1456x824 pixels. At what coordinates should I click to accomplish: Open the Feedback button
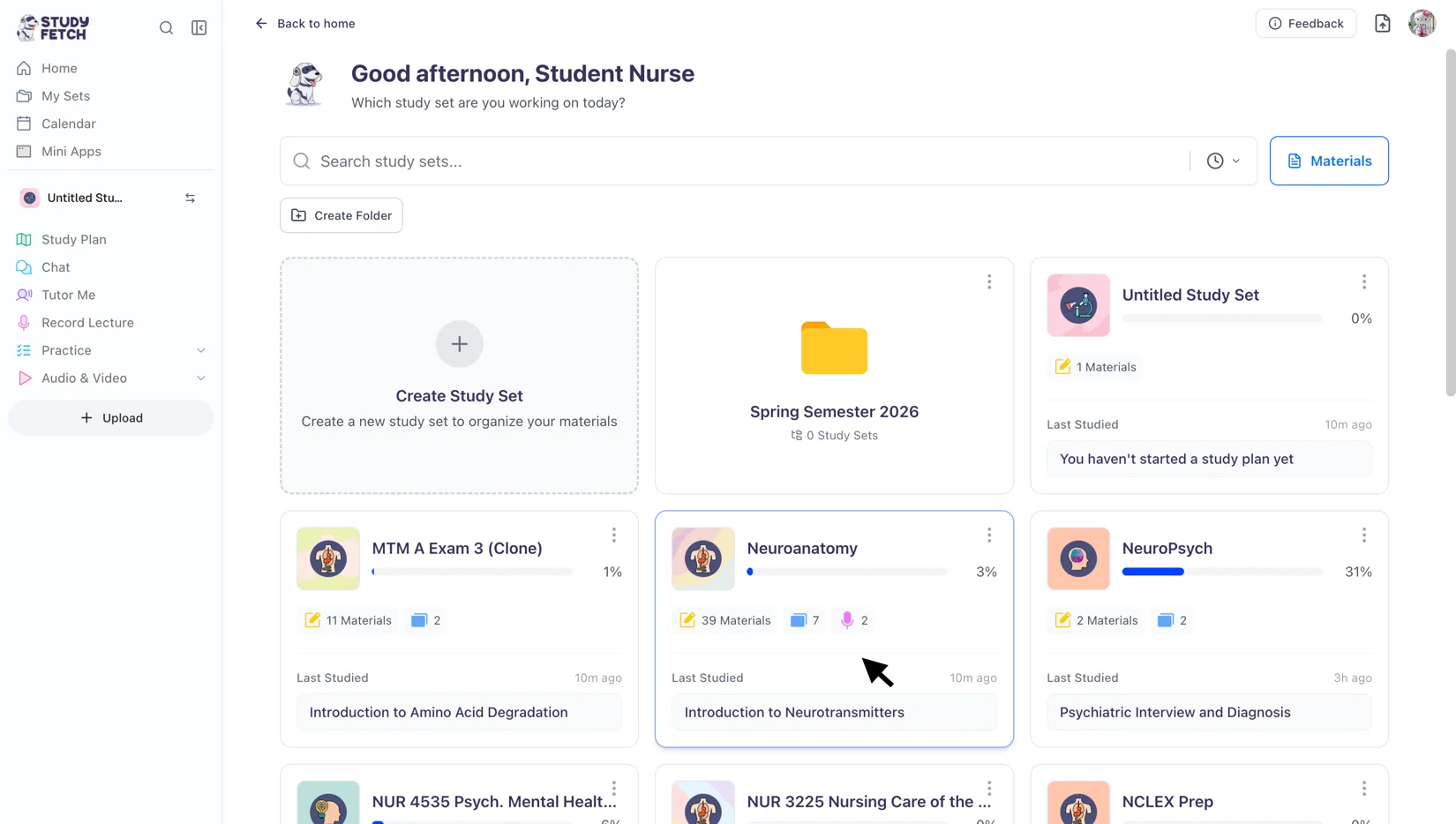pyautogui.click(x=1305, y=24)
